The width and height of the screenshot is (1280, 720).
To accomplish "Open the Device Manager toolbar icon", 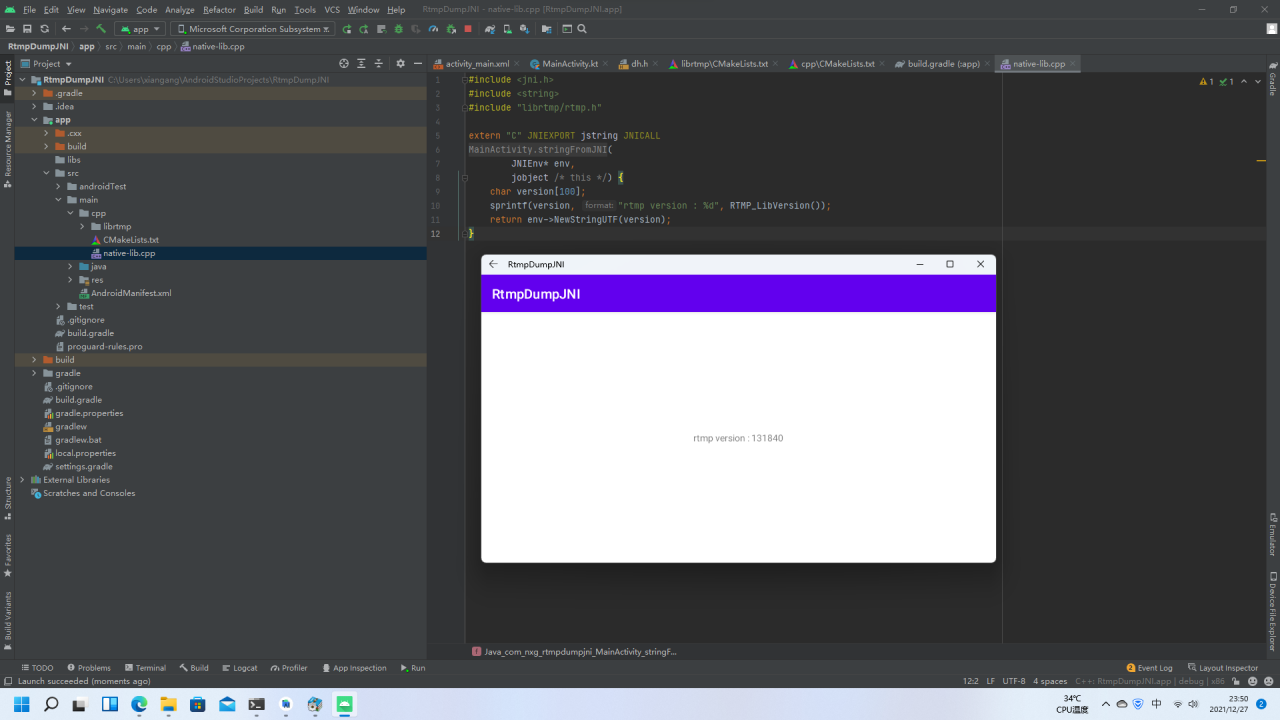I will (x=507, y=29).
